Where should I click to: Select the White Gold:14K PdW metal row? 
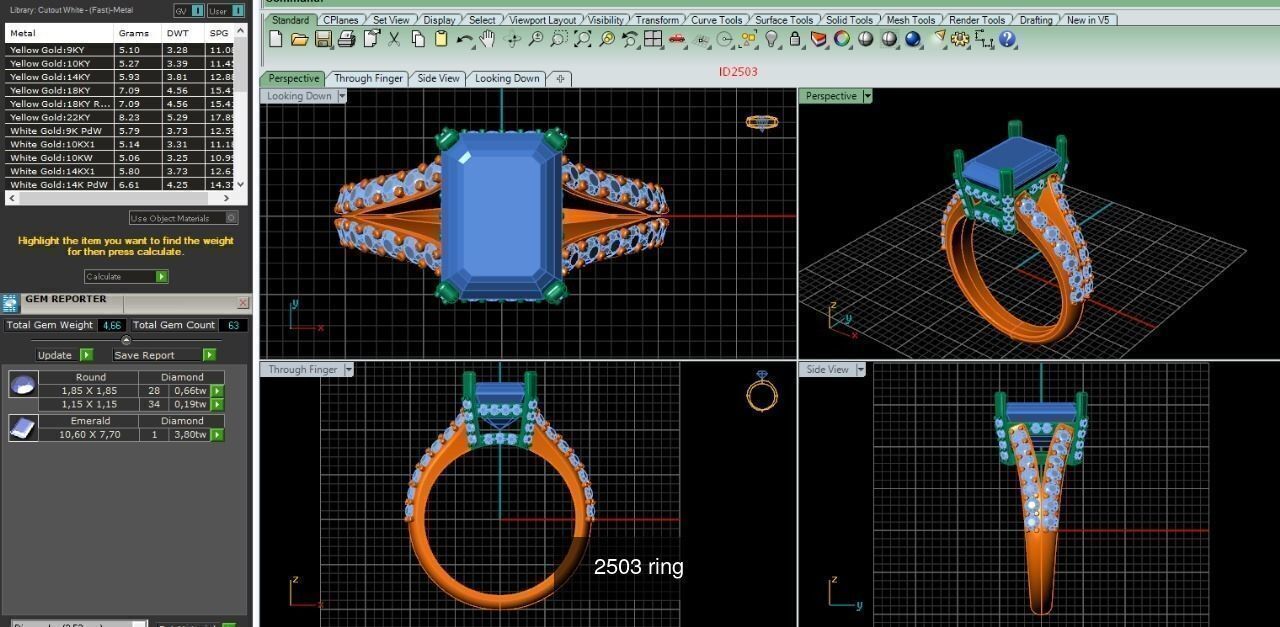[120, 184]
